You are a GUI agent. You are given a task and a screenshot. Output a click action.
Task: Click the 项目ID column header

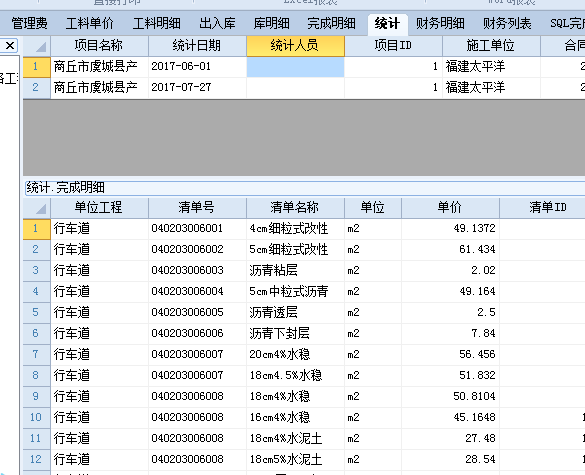(x=393, y=46)
